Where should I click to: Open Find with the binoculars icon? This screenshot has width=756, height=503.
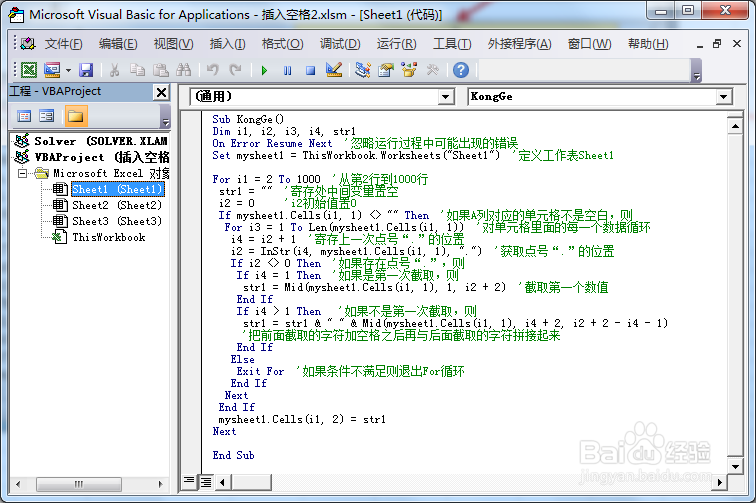(184, 70)
